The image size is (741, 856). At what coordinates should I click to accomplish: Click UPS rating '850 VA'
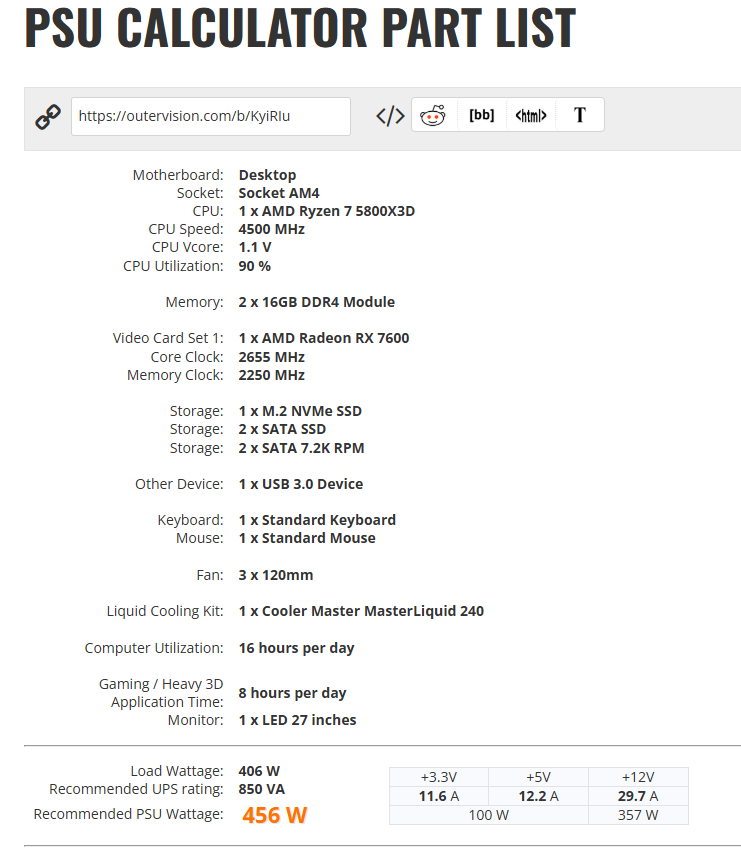[x=262, y=789]
